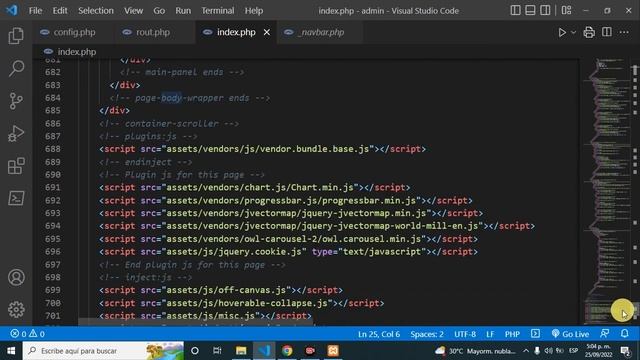
Task: Change the LF end of line setting
Action: (x=490, y=334)
